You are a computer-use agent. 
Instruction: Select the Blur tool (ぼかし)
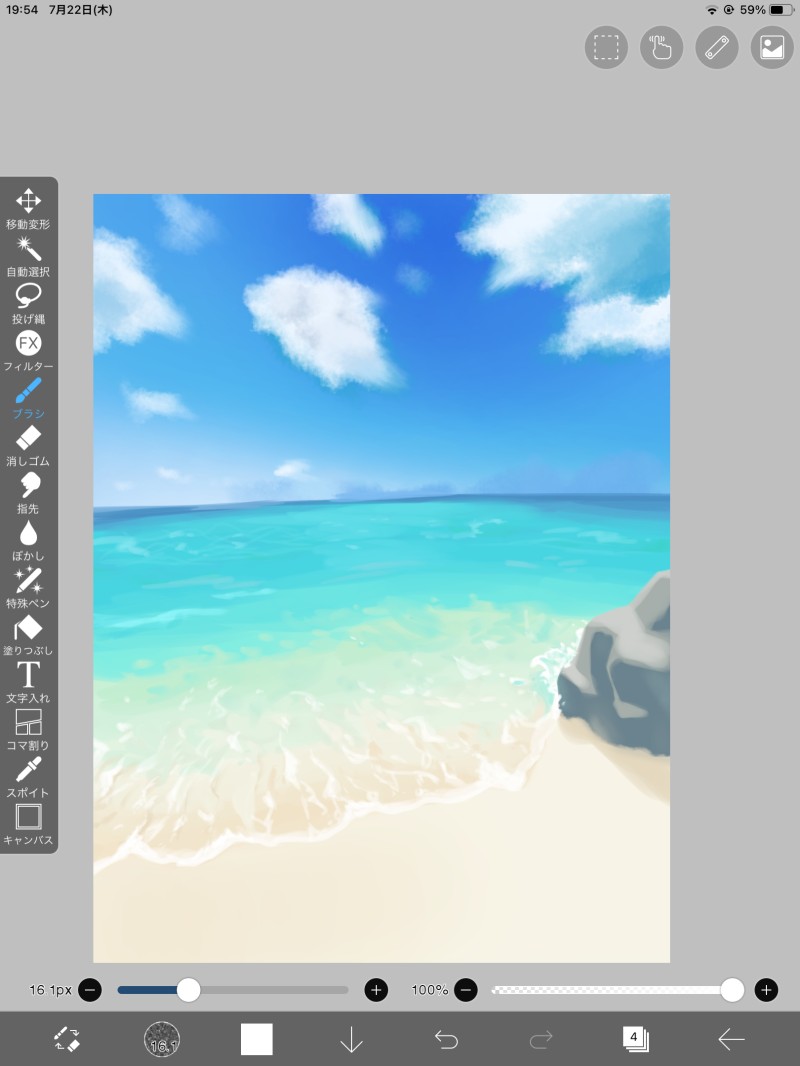click(x=28, y=540)
